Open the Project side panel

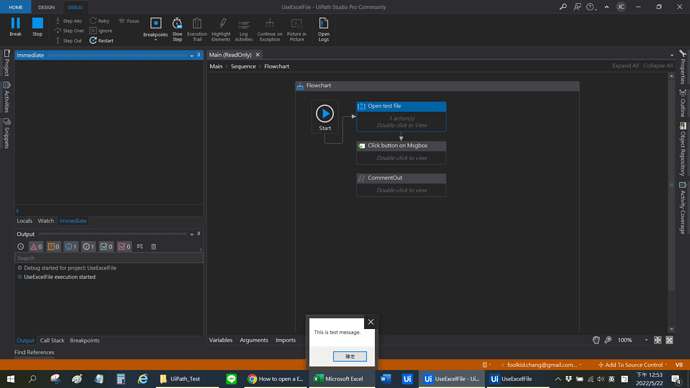7,62
